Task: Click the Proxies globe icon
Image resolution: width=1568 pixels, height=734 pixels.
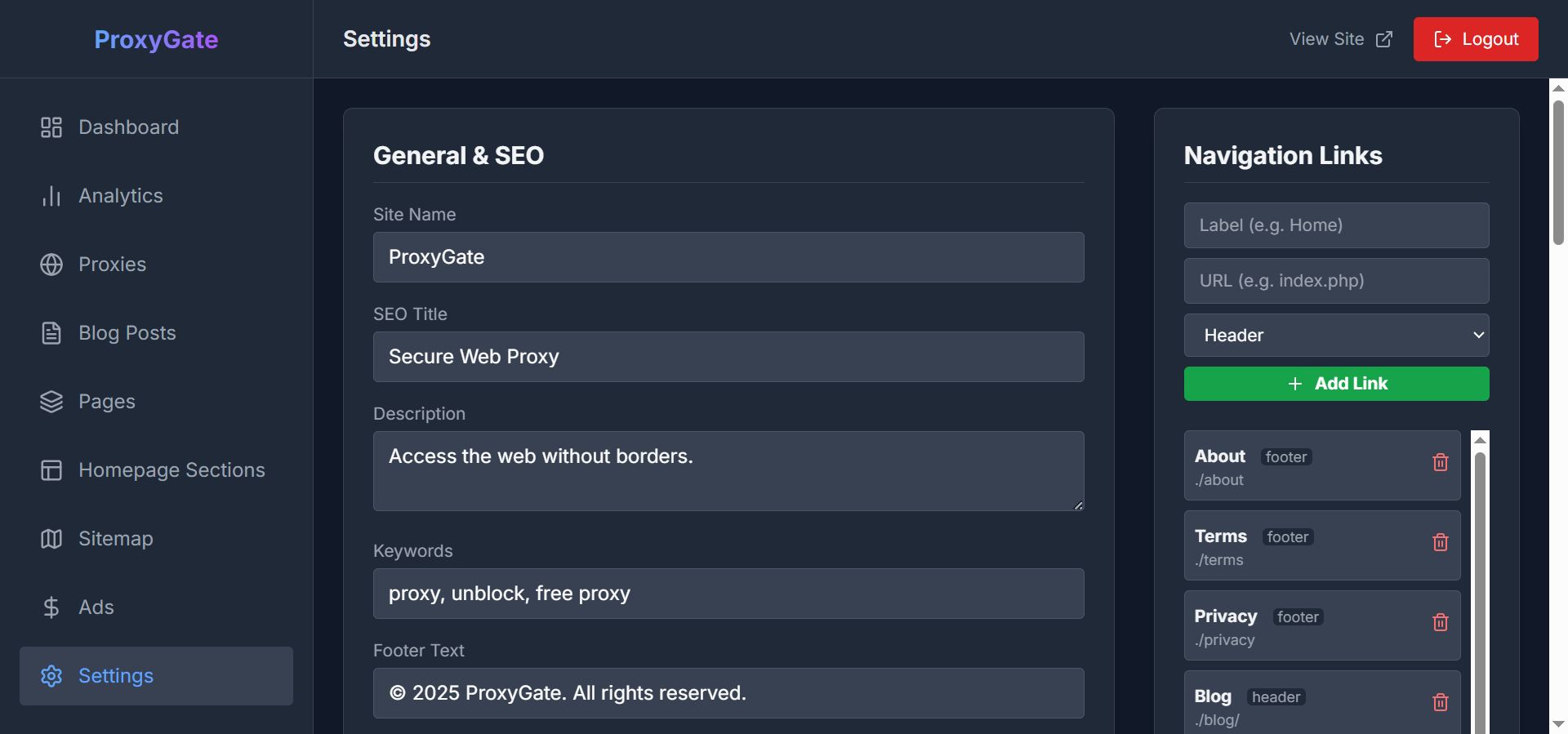Action: [x=51, y=265]
